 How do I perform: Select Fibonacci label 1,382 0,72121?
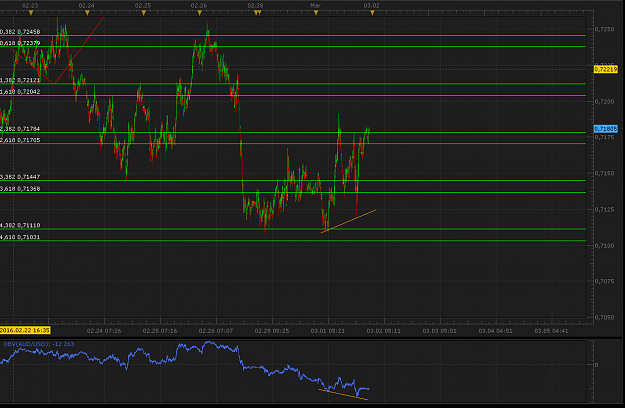20,80
